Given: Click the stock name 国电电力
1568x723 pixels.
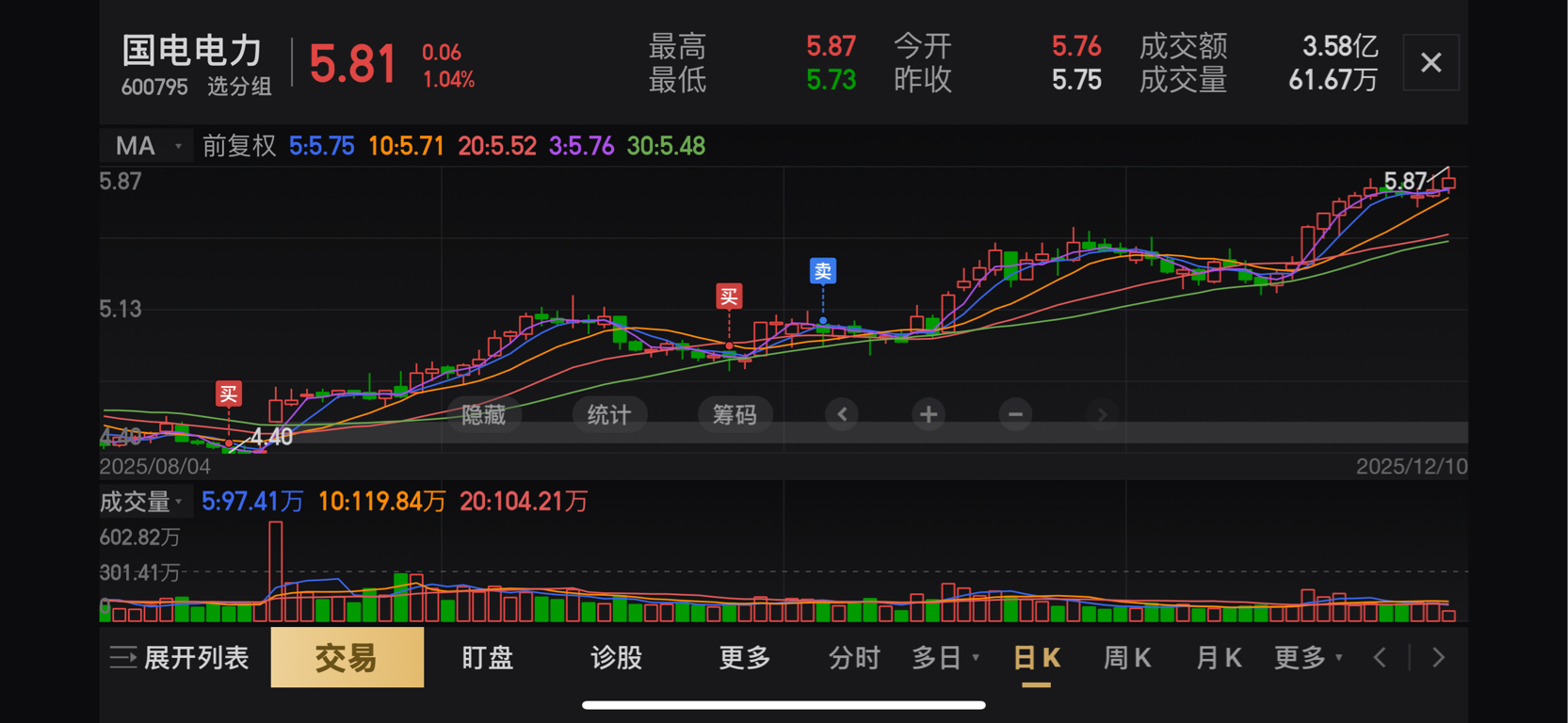Looking at the screenshot, I should [192, 51].
